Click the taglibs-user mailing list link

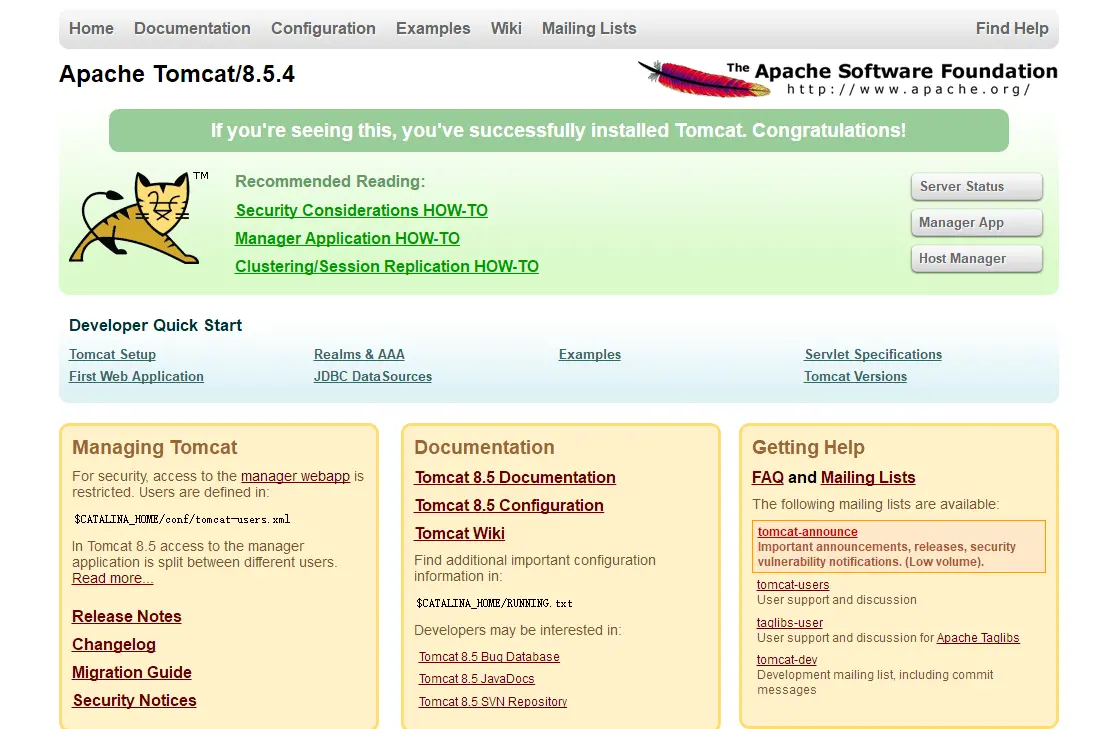pos(790,622)
